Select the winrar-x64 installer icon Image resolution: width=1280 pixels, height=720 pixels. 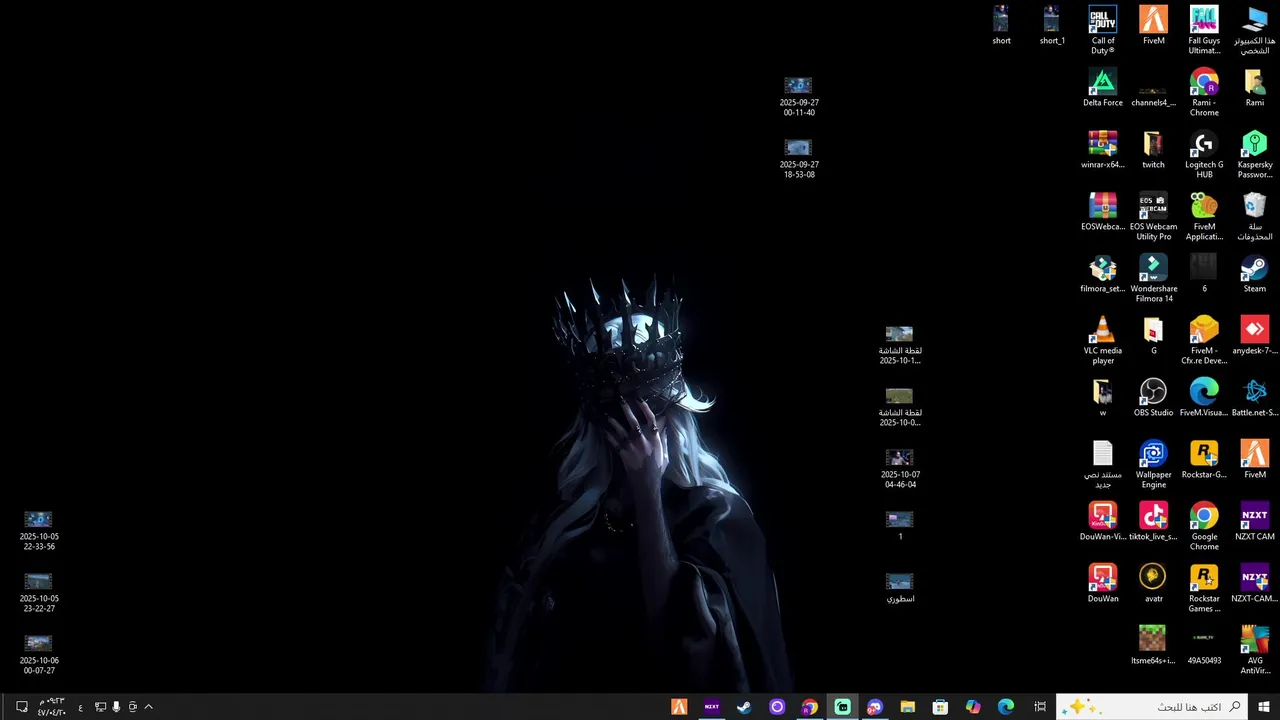click(1103, 150)
